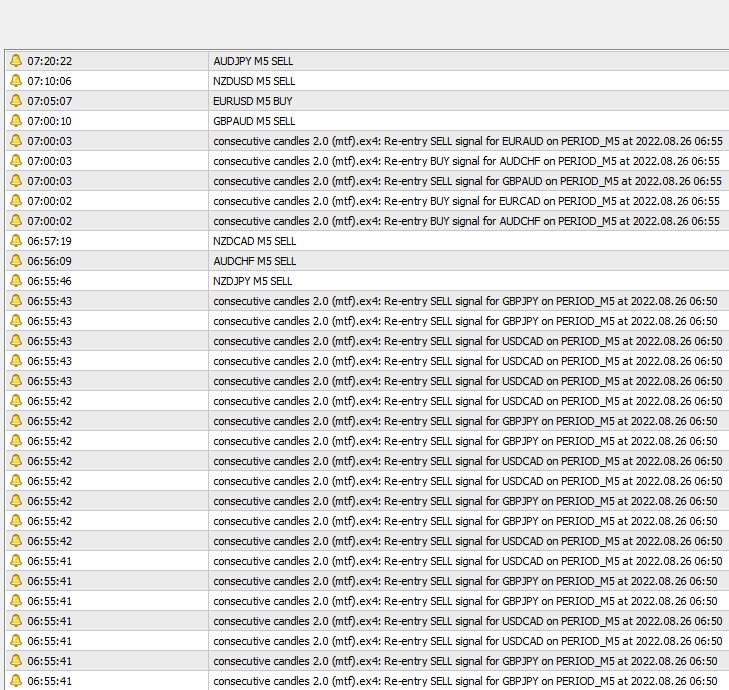Select the "EURUSD M5 BUY" alert message

(252, 101)
